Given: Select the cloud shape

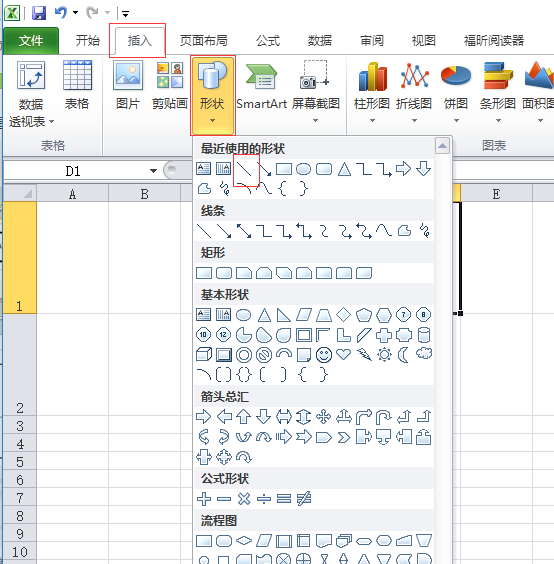Looking at the screenshot, I should coord(424,354).
